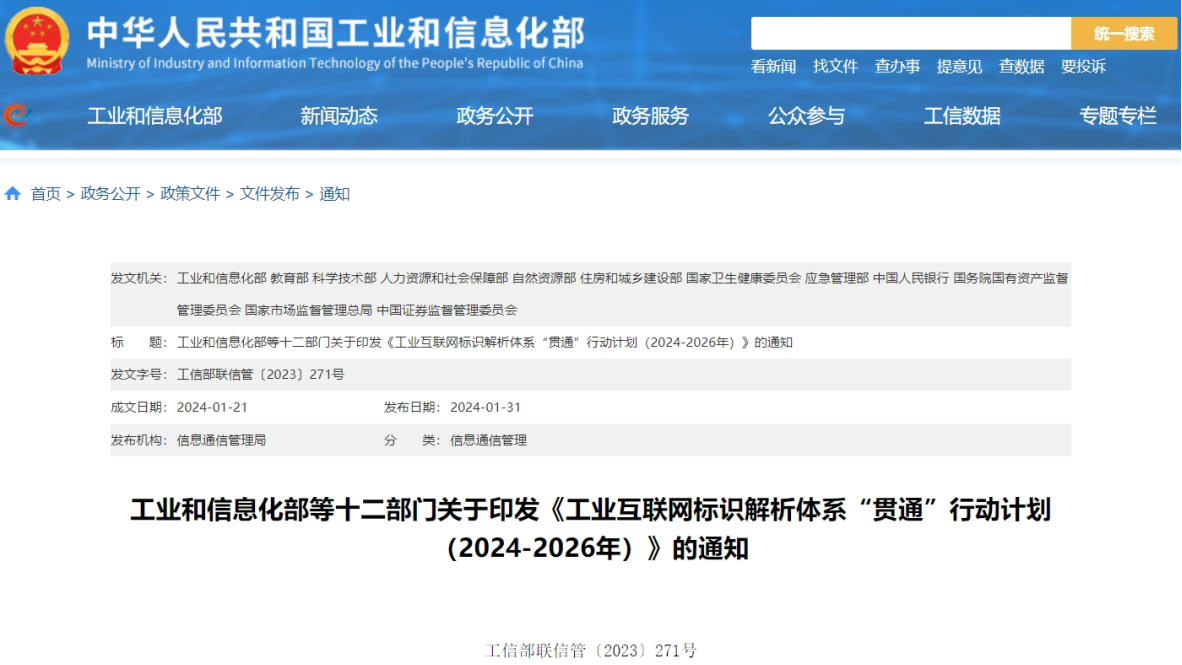The height and width of the screenshot is (665, 1182).
Task: Click the red swirl icon beside the navigation bar
Action: (x=15, y=115)
